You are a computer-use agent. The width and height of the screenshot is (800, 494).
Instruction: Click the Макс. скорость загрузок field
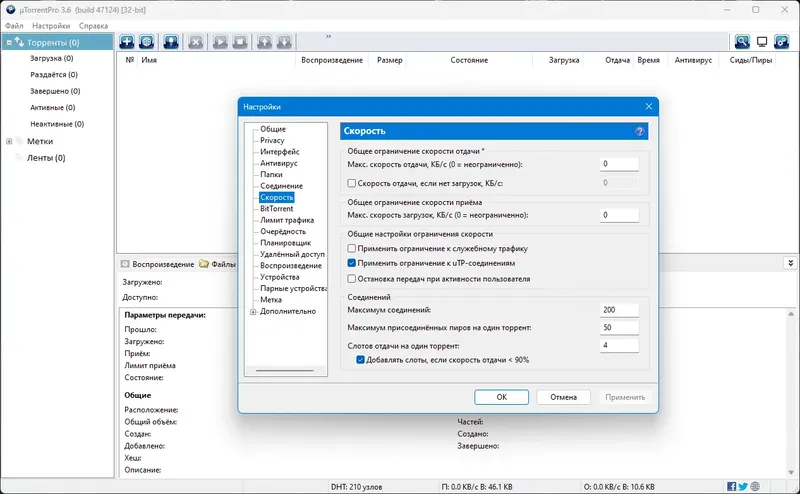point(619,215)
